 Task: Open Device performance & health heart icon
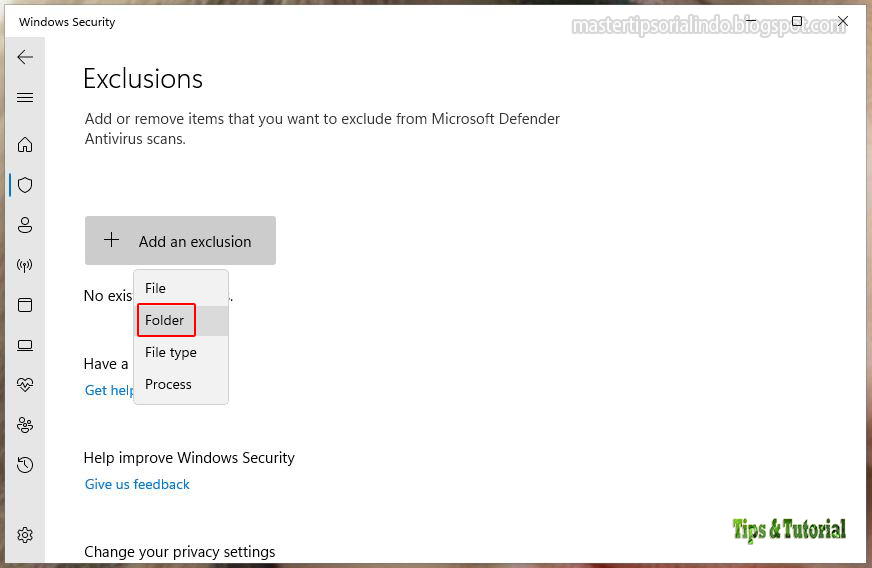[x=25, y=384]
